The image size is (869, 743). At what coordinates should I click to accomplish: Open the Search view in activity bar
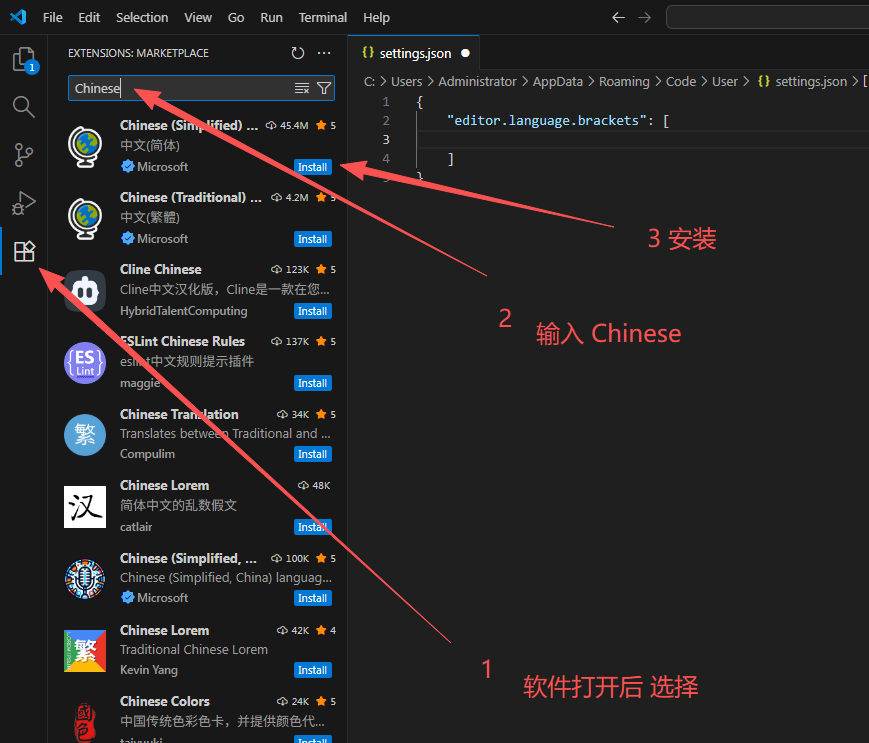(x=23, y=107)
